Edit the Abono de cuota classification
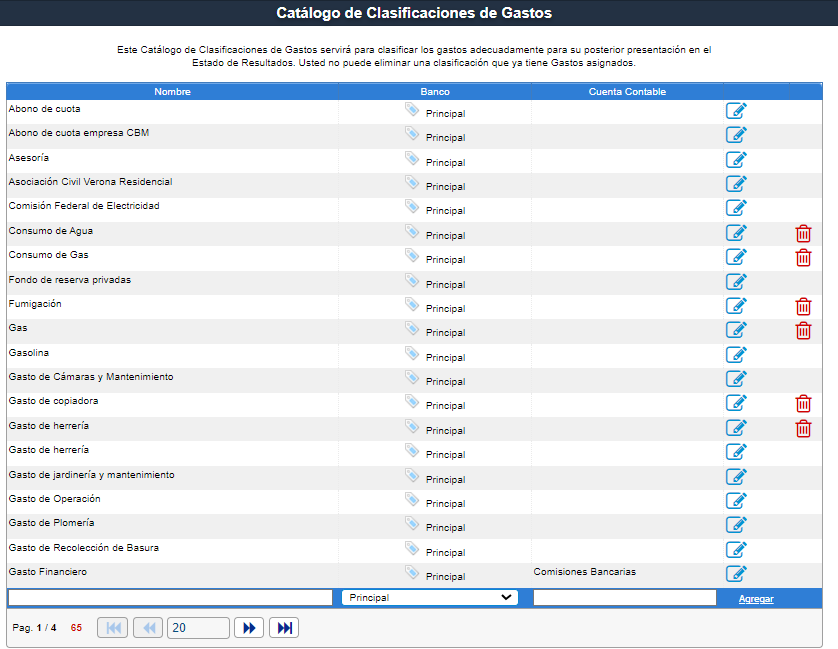The width and height of the screenshot is (838, 649). (x=736, y=111)
